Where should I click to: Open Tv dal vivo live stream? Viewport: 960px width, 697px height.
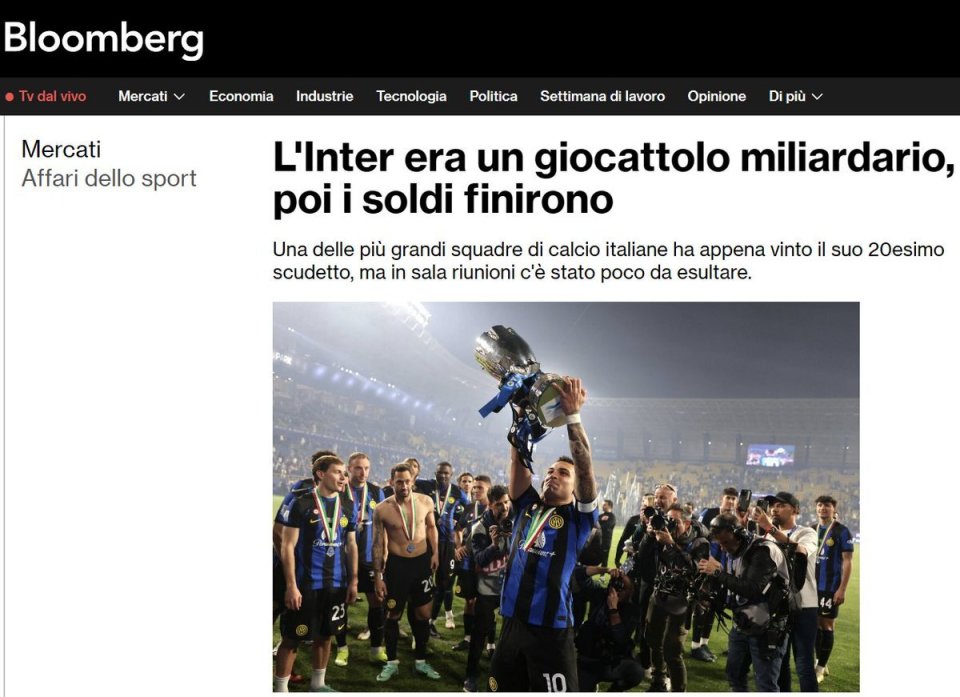[53, 96]
